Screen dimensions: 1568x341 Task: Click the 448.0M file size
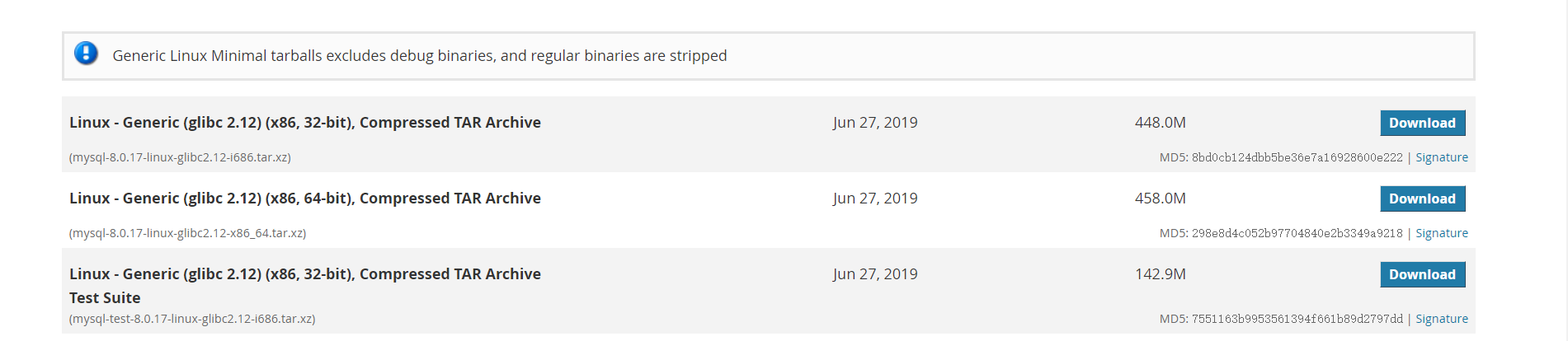click(x=1160, y=123)
